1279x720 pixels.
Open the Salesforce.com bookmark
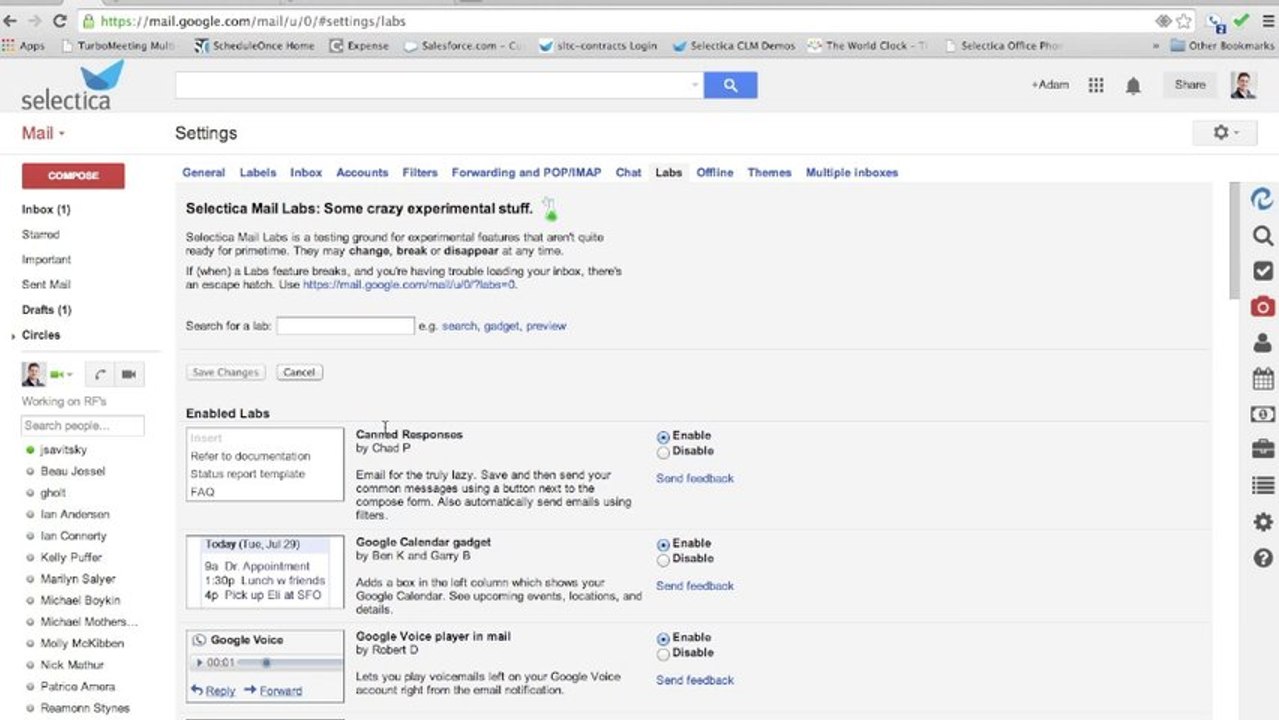465,46
